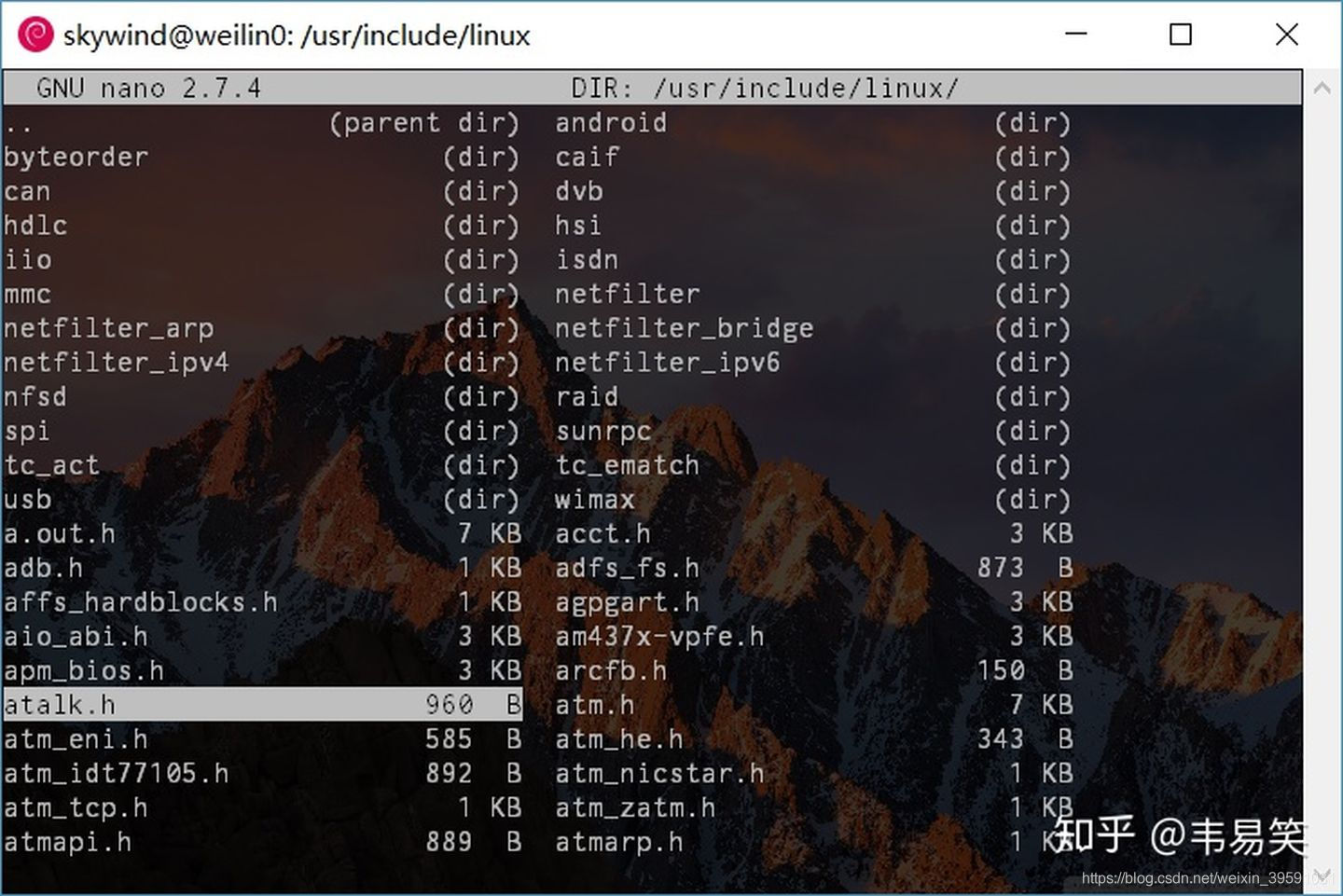Screen dimensions: 1343x896
Task: Click the DIR: /usr/include/linux/ header path
Action: point(765,89)
